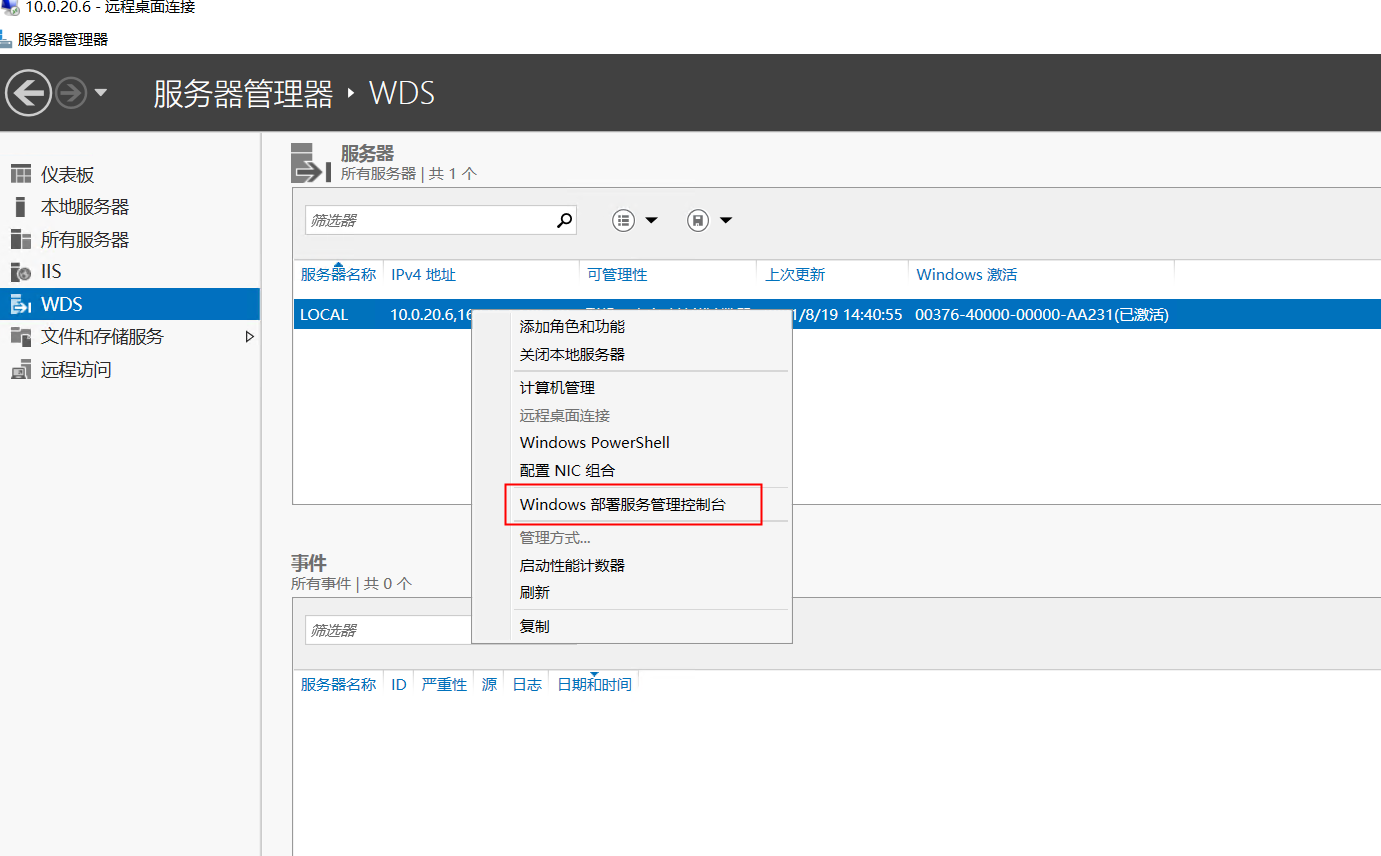Select 本地服务器 in the sidebar
The width and height of the screenshot is (1381, 856).
coord(85,207)
